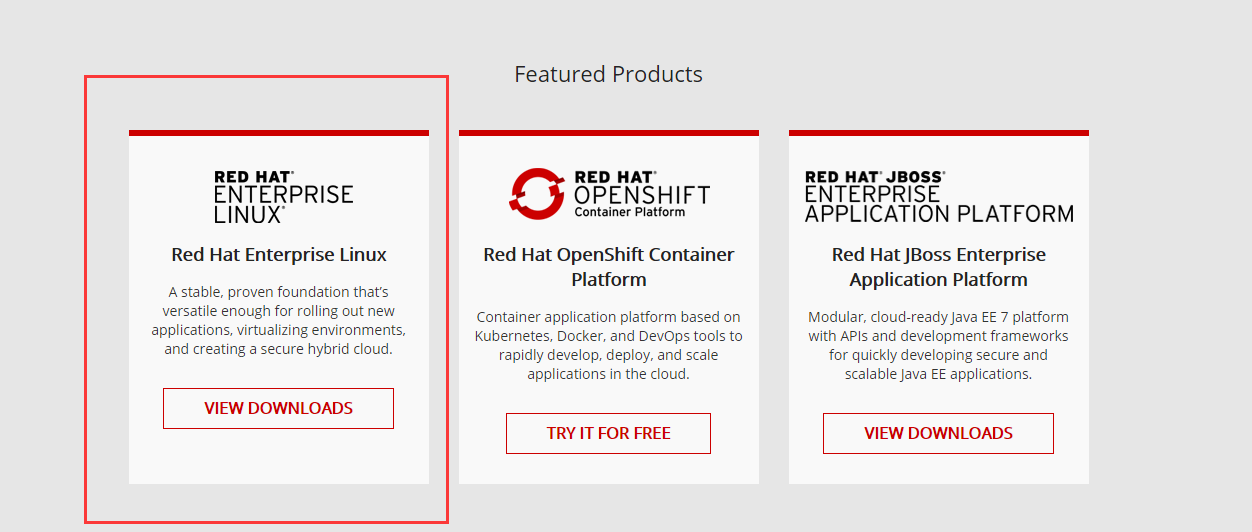Image resolution: width=1252 pixels, height=532 pixels.
Task: Click empty space below the Try It For Free button
Action: click(x=609, y=469)
